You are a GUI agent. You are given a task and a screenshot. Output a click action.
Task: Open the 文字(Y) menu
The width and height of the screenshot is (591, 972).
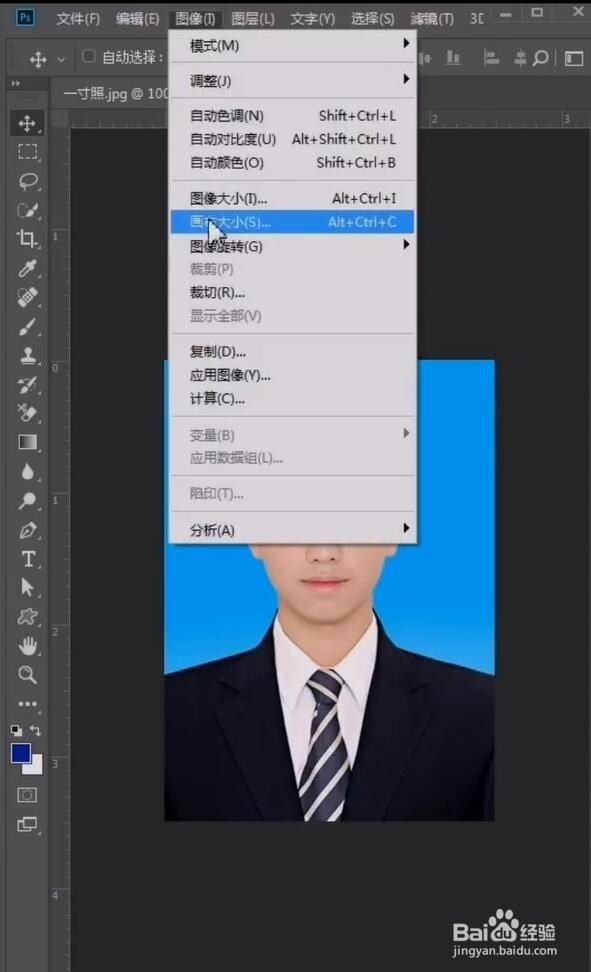(x=313, y=19)
